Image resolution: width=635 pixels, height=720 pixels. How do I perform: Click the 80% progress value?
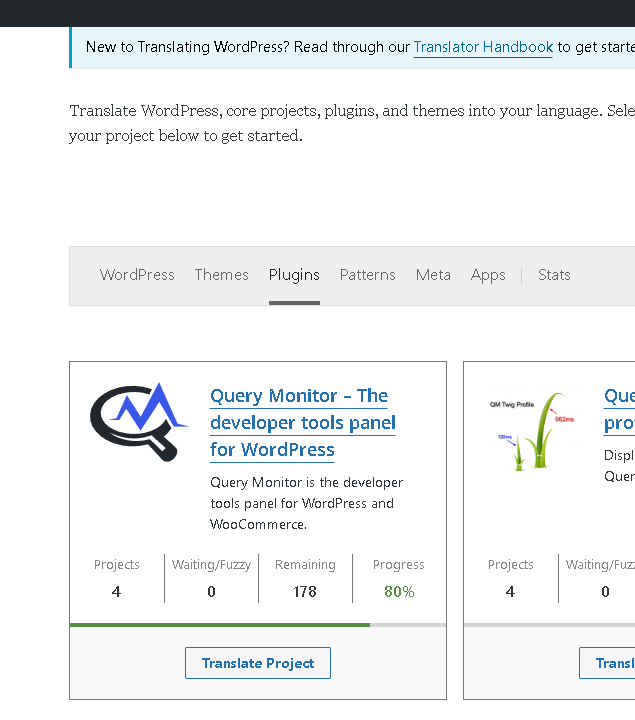[x=399, y=592]
